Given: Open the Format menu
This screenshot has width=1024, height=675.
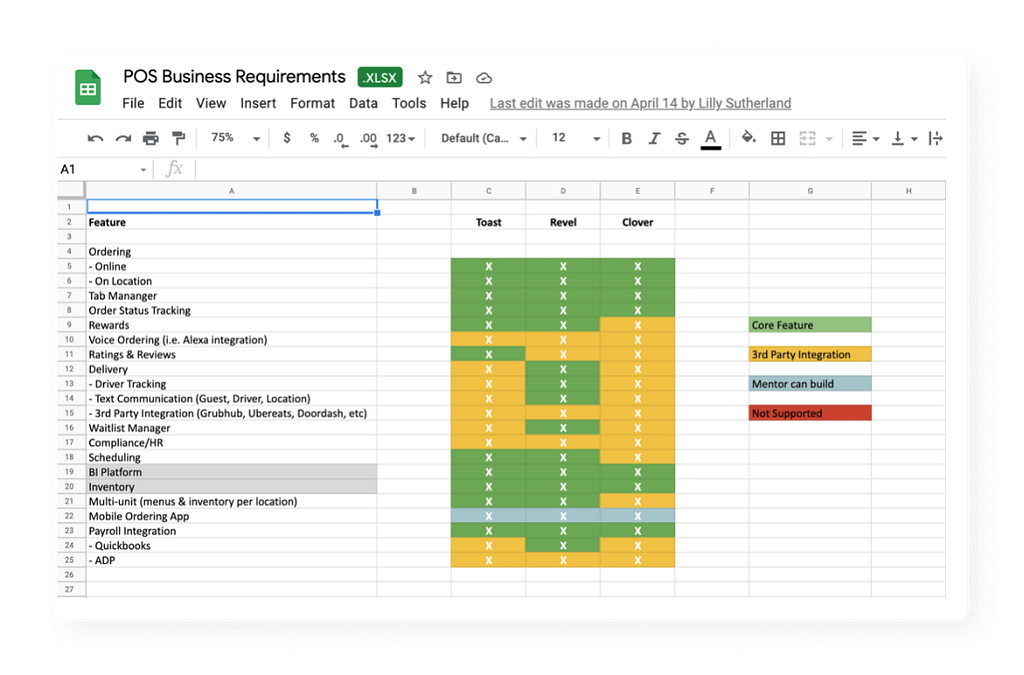Looking at the screenshot, I should (312, 103).
